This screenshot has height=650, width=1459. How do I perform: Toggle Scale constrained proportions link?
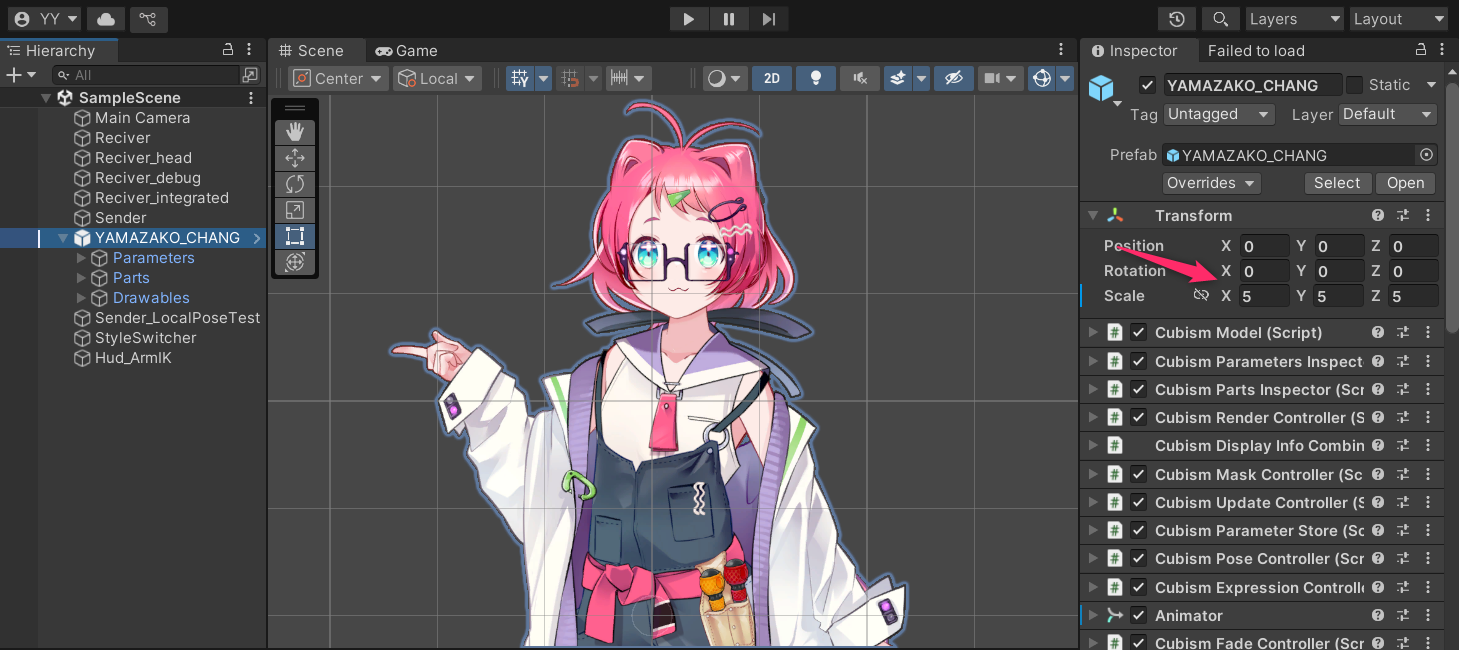tap(1201, 296)
